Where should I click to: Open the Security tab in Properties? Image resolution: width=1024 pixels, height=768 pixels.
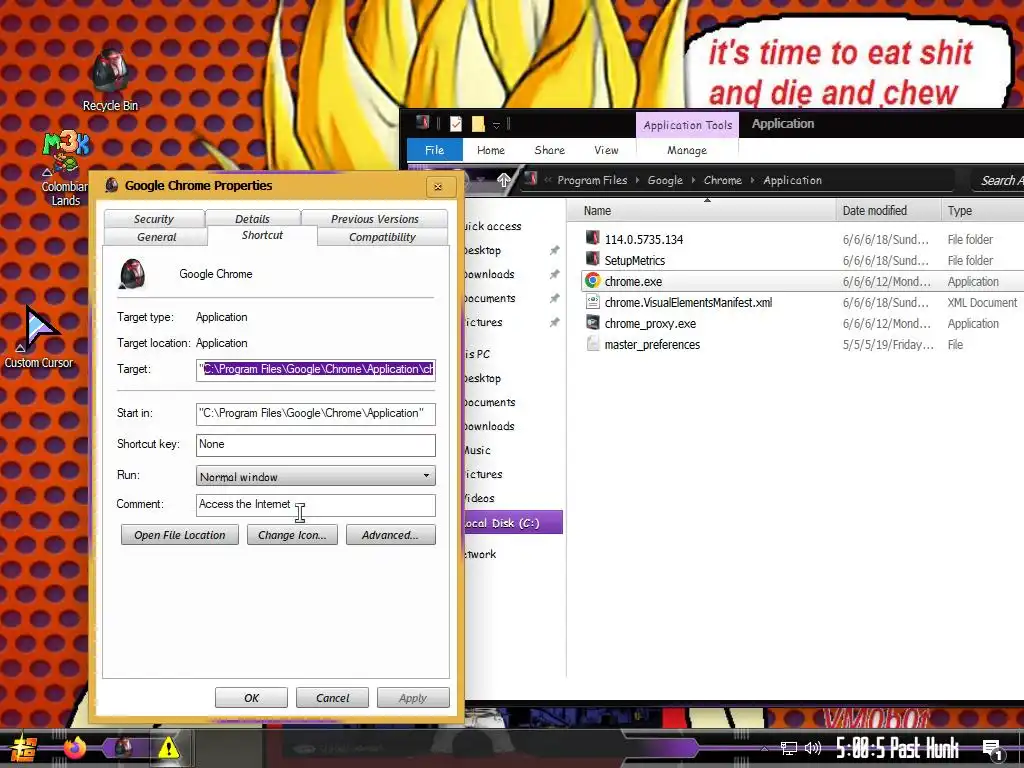154,219
